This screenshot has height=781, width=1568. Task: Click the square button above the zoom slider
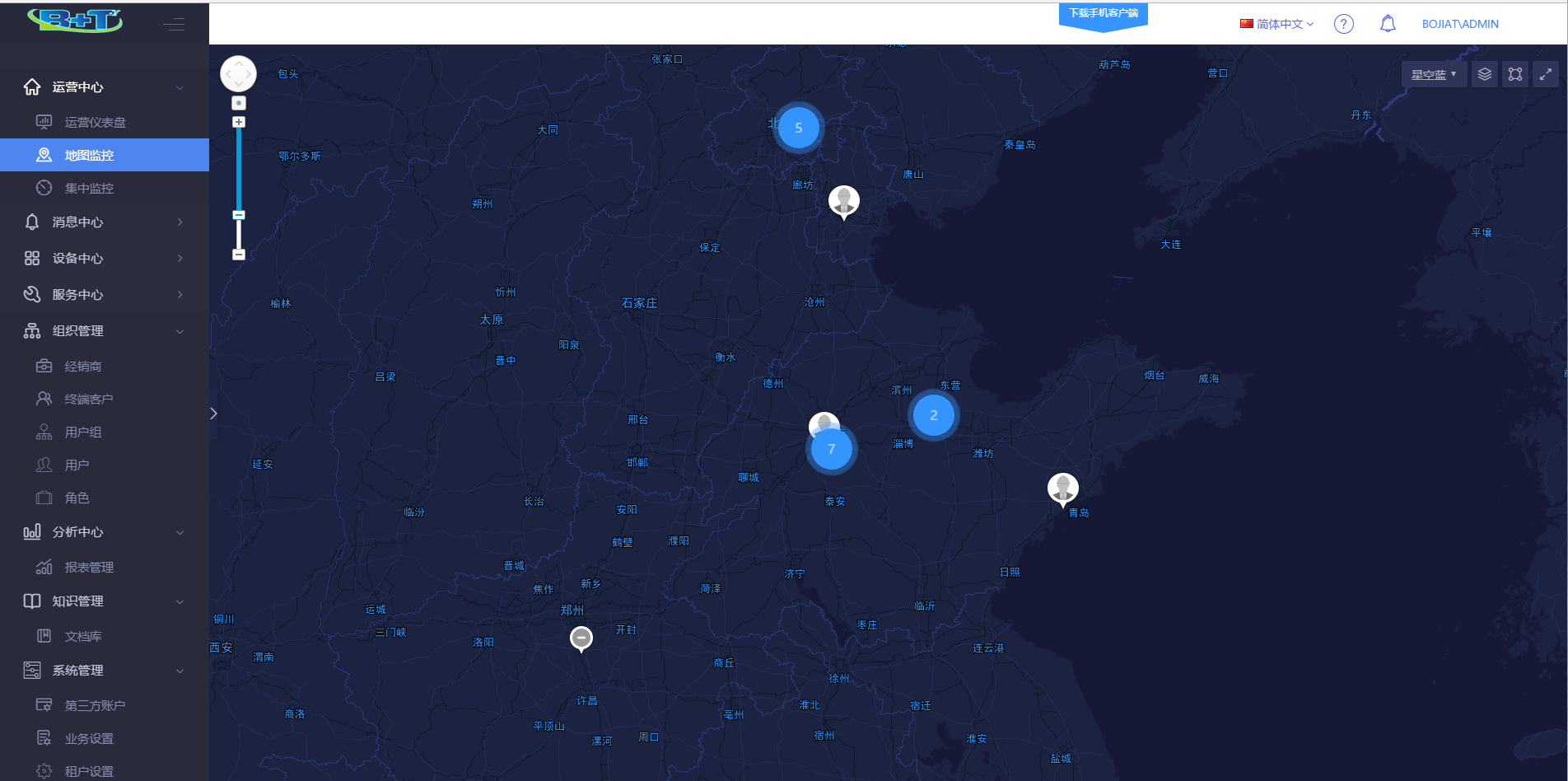(239, 103)
